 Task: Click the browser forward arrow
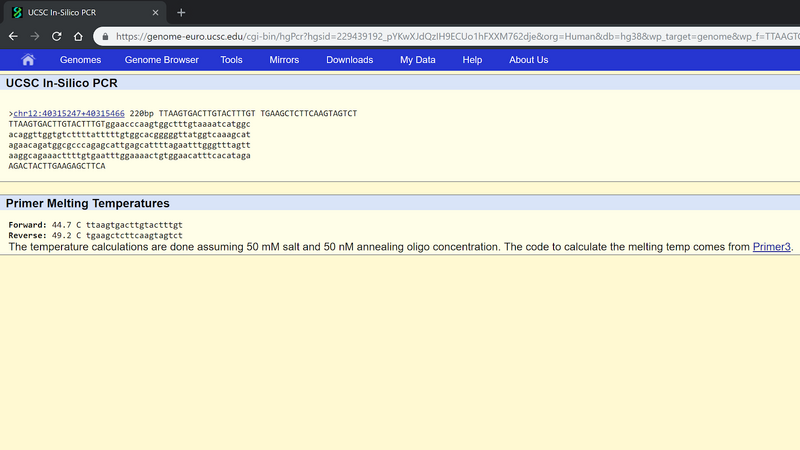click(35, 36)
